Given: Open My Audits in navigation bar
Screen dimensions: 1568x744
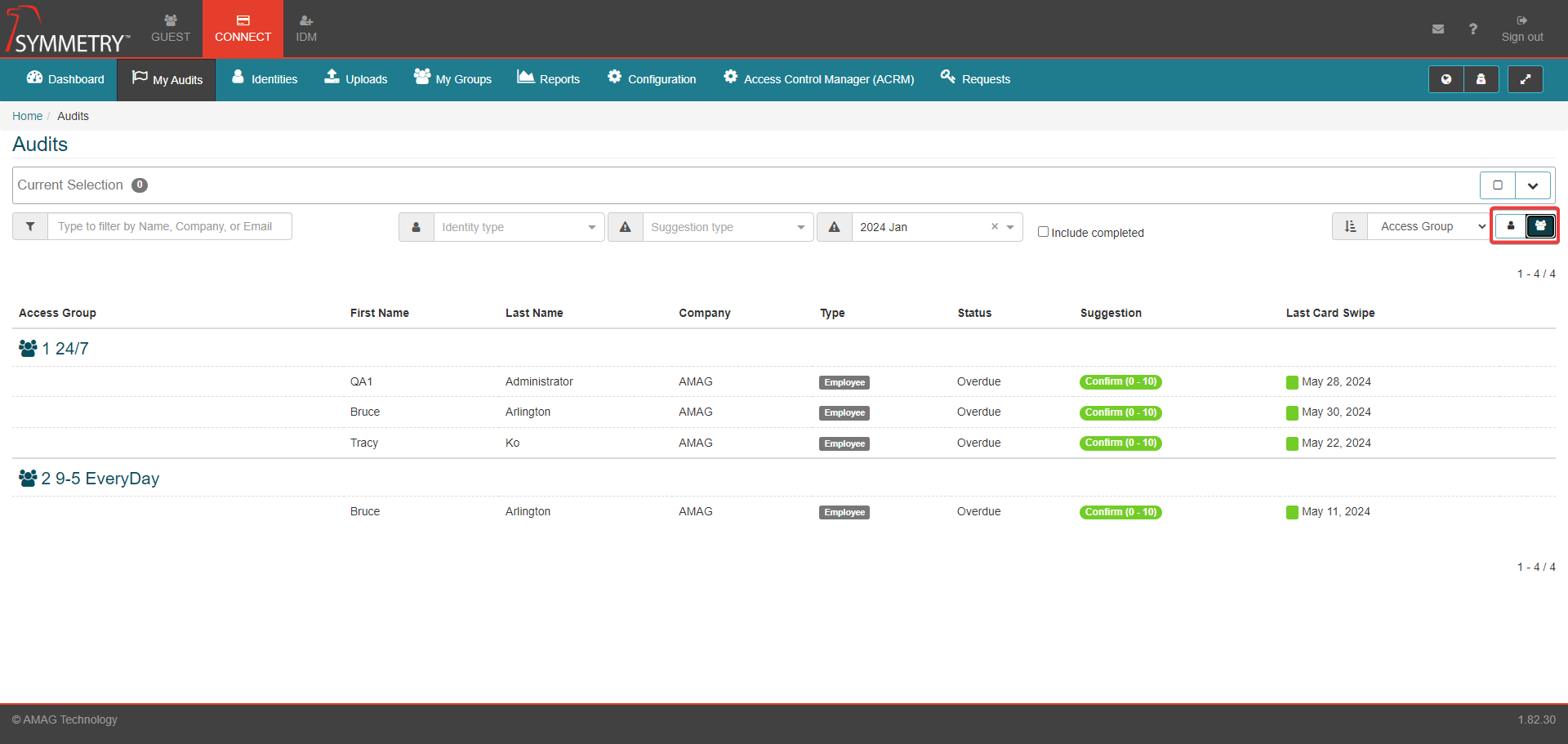Looking at the screenshot, I should click(167, 79).
